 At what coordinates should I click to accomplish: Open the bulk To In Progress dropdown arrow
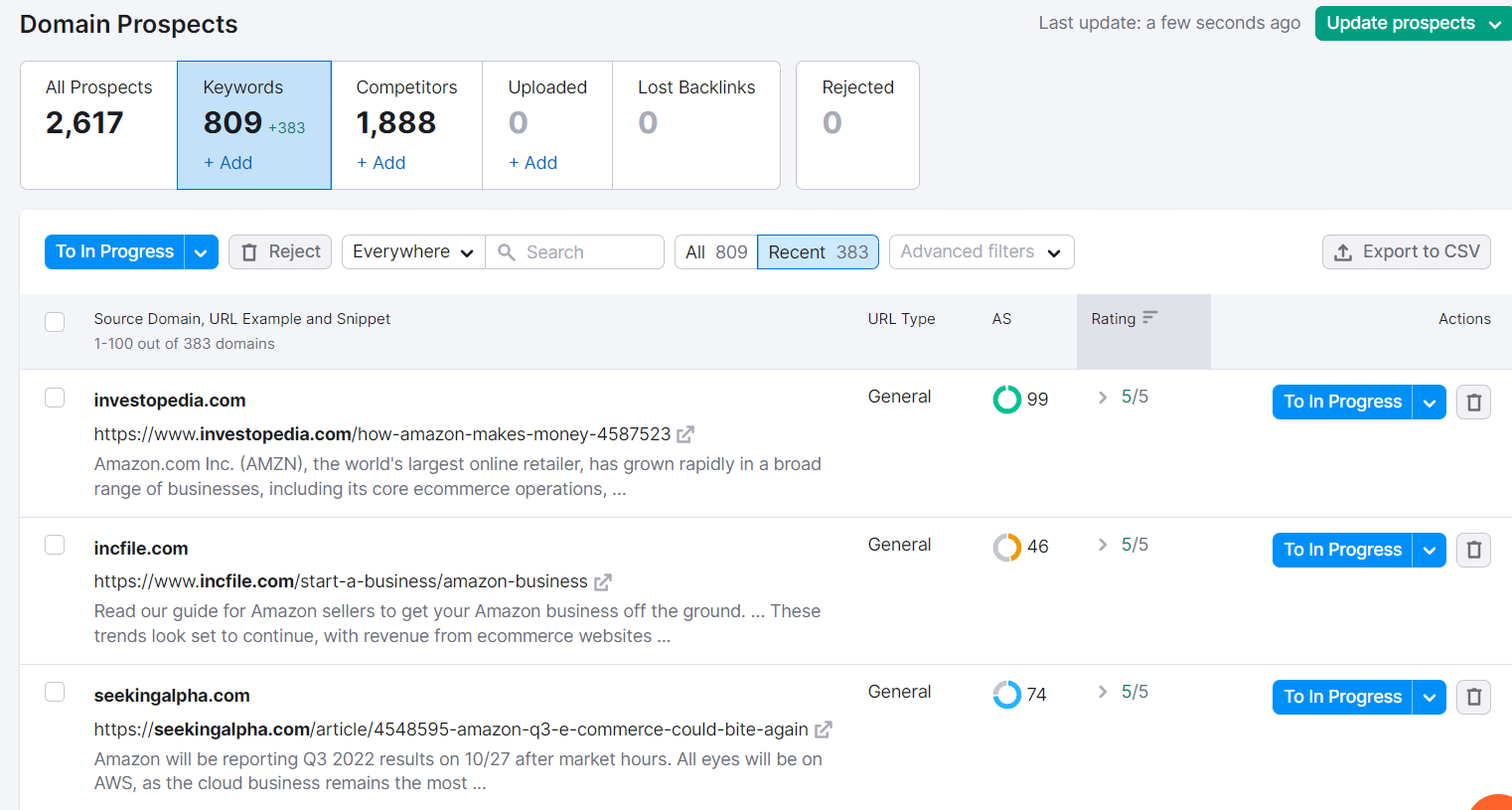pos(201,252)
